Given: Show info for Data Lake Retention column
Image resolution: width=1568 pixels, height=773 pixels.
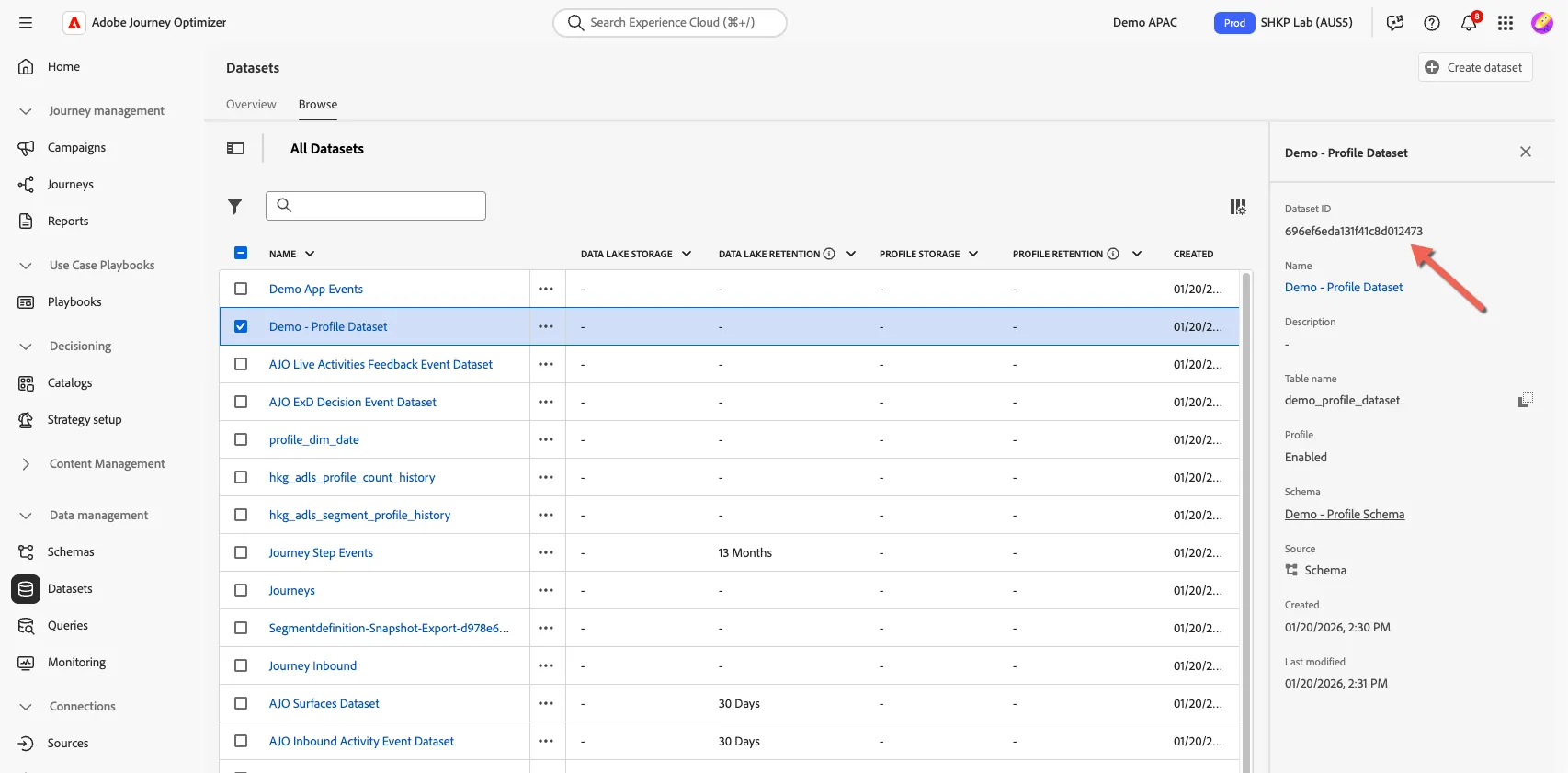Looking at the screenshot, I should click(829, 254).
